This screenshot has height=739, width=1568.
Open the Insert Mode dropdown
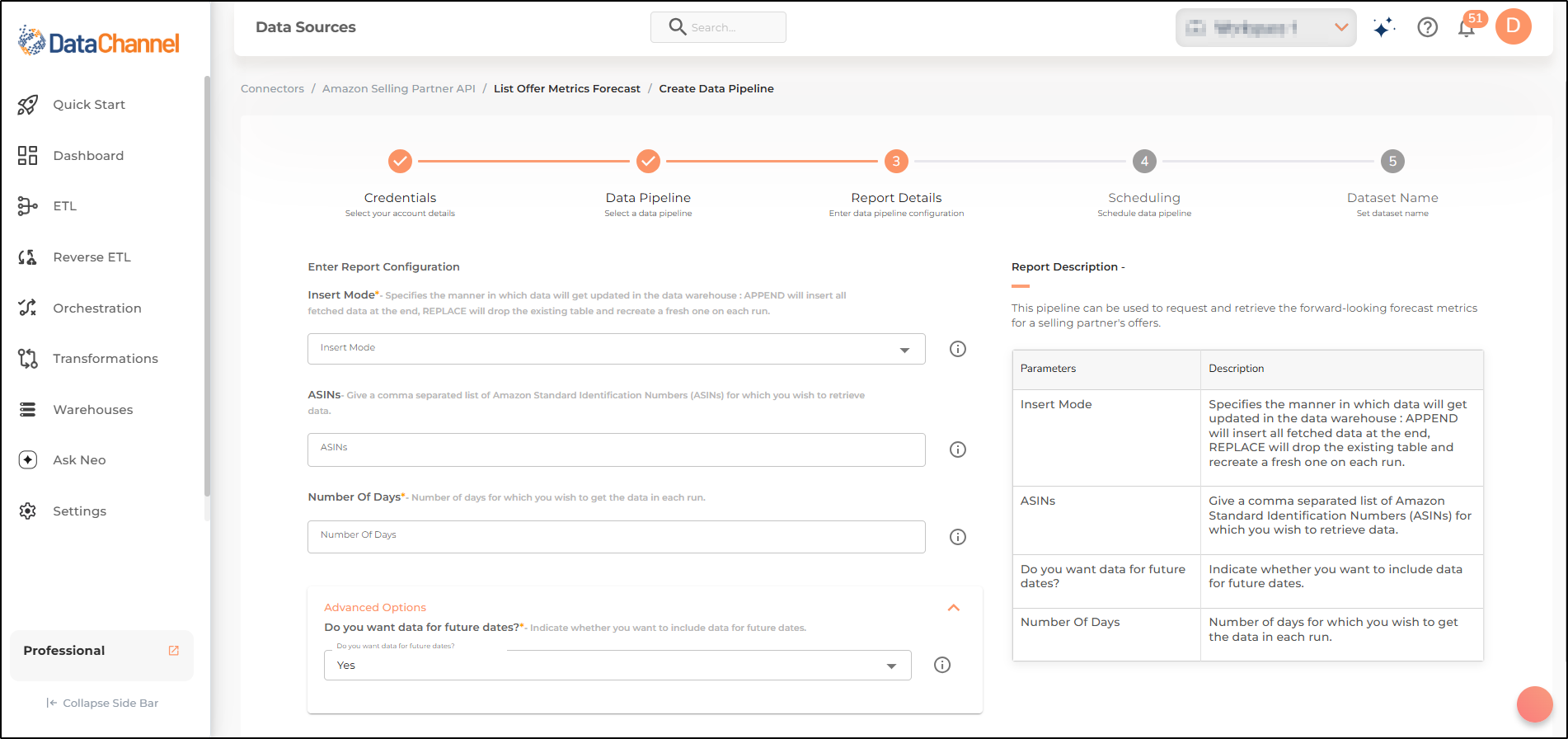pos(617,349)
